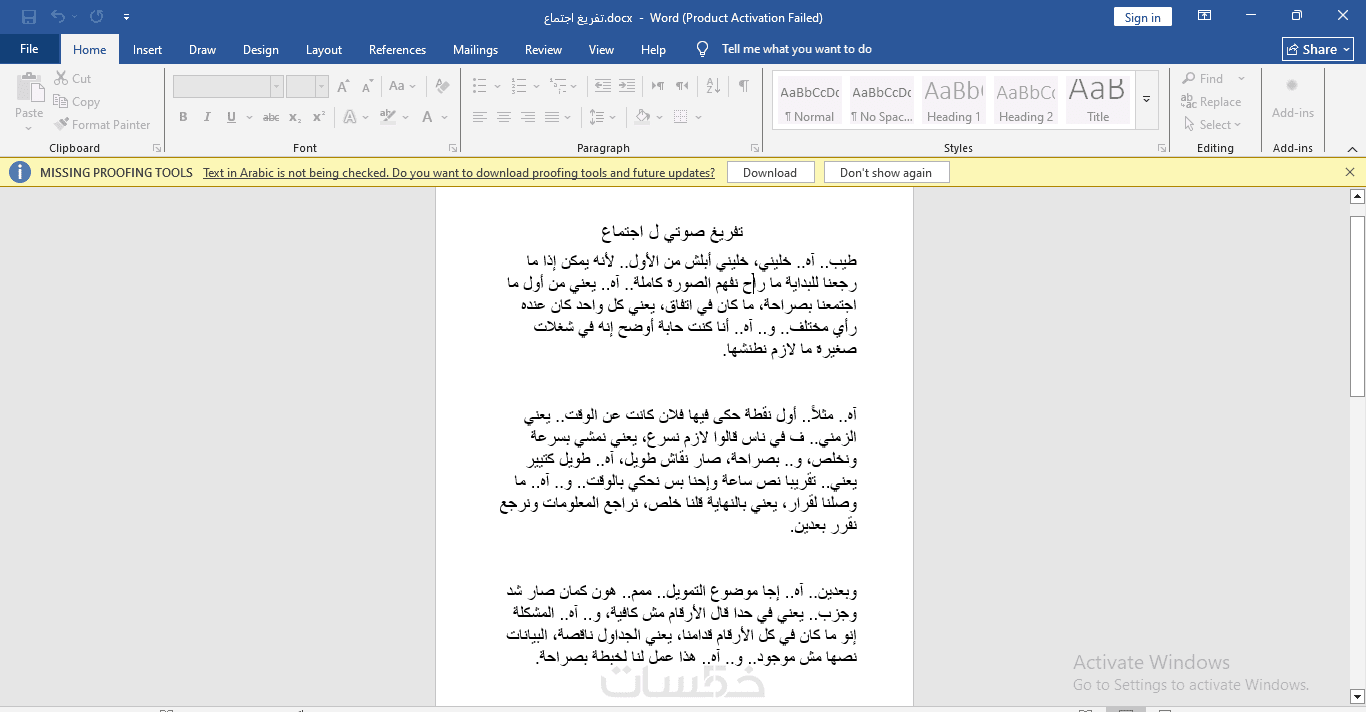Image resolution: width=1366 pixels, height=712 pixels.
Task: Open the Select dropdown in Editing
Action: (1213, 125)
